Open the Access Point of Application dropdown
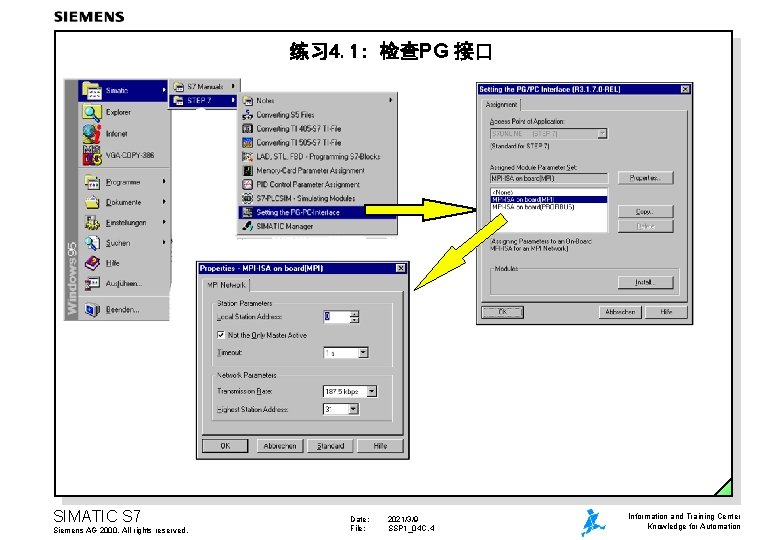 [x=602, y=134]
